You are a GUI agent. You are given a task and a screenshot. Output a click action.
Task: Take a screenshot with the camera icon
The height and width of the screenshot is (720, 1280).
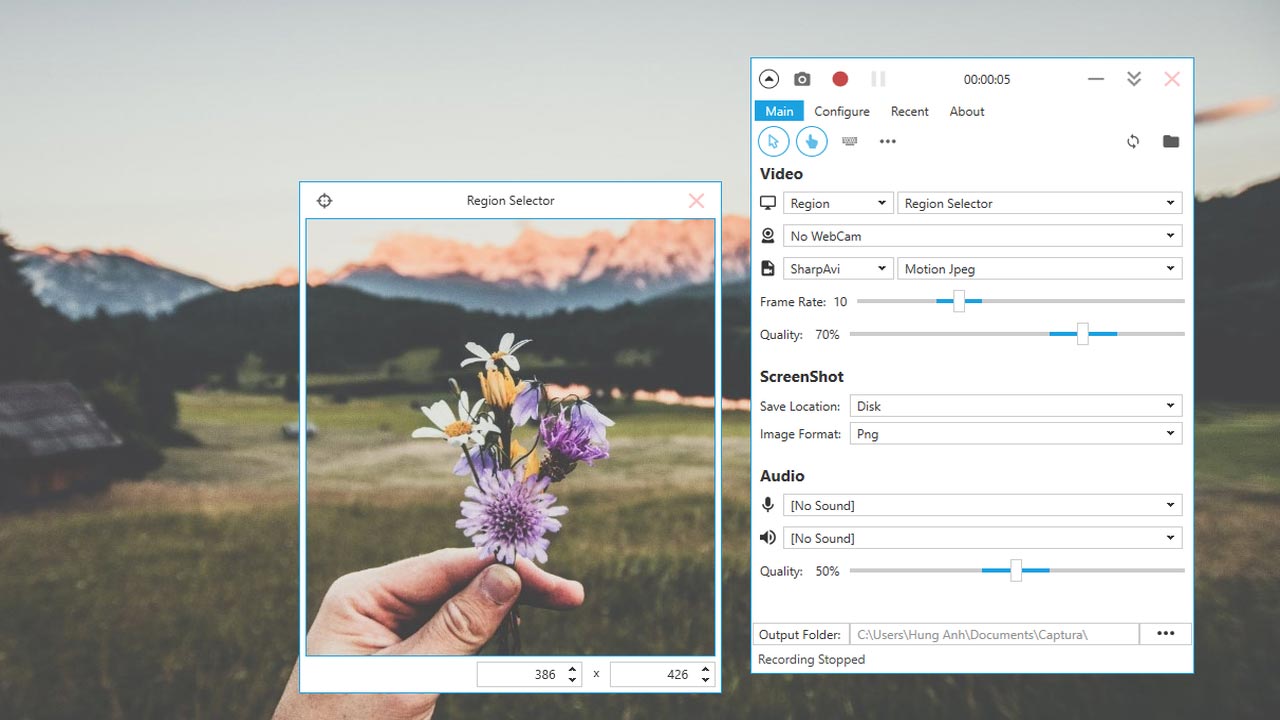(802, 79)
